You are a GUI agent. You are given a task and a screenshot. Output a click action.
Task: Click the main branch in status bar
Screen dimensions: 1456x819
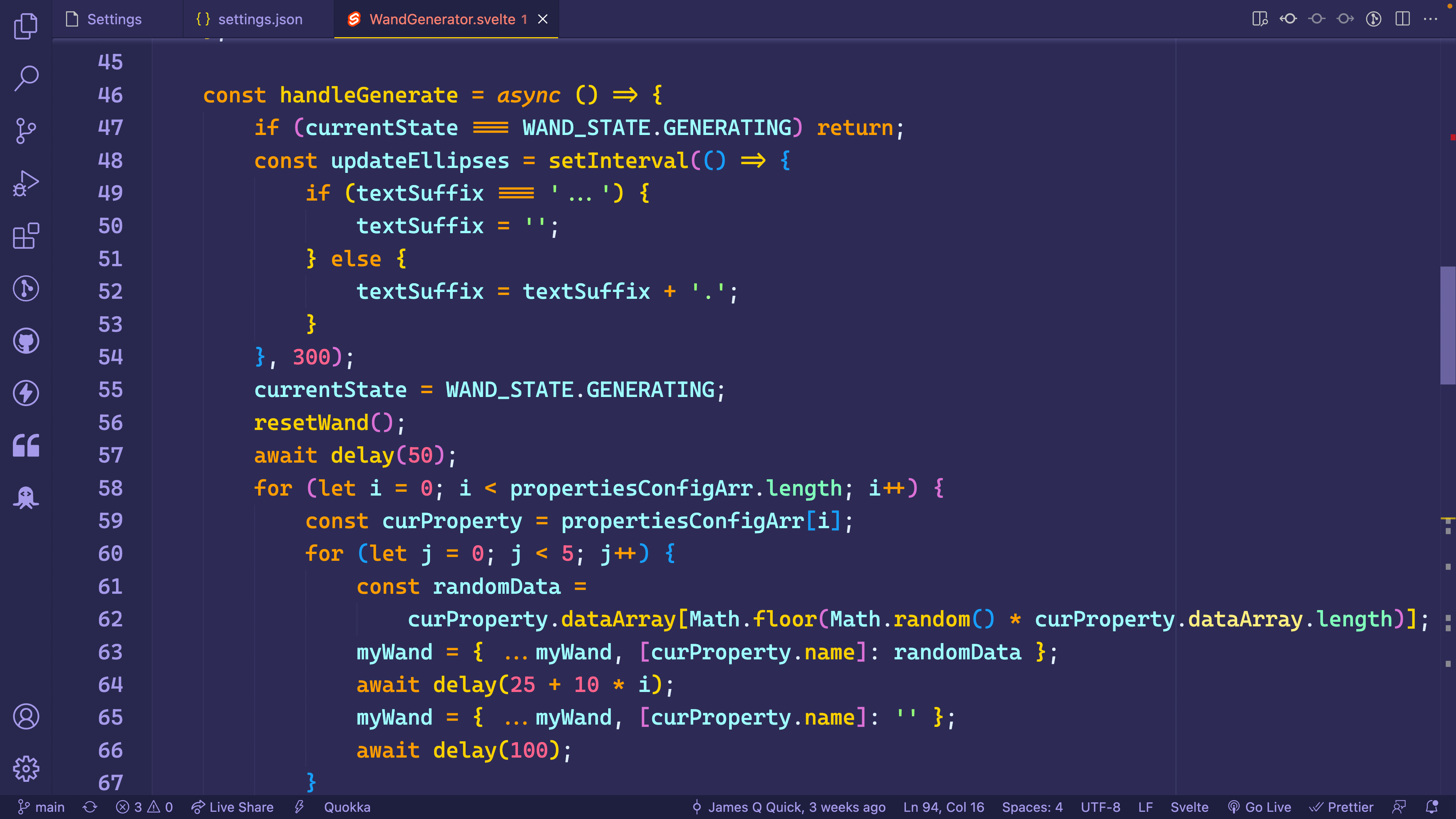41,807
